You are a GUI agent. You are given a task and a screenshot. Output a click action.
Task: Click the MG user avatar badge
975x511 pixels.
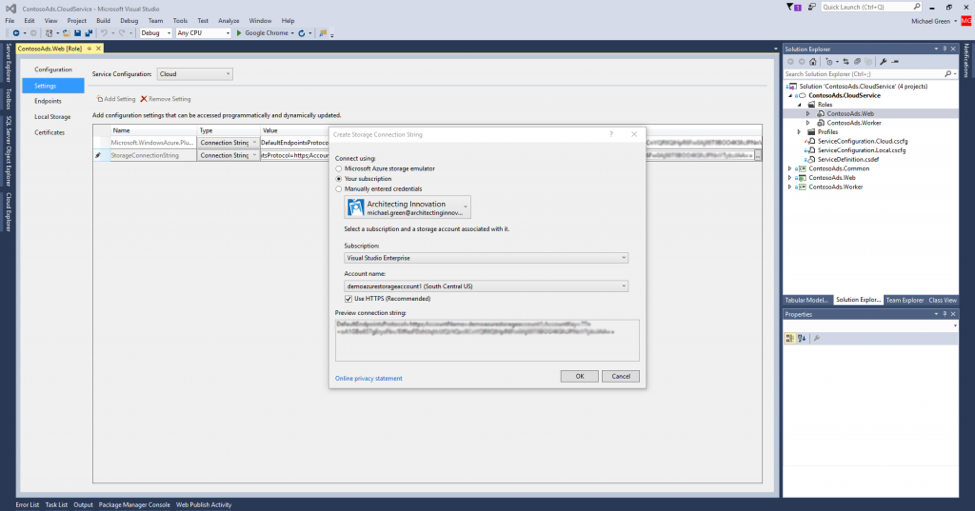(x=966, y=21)
